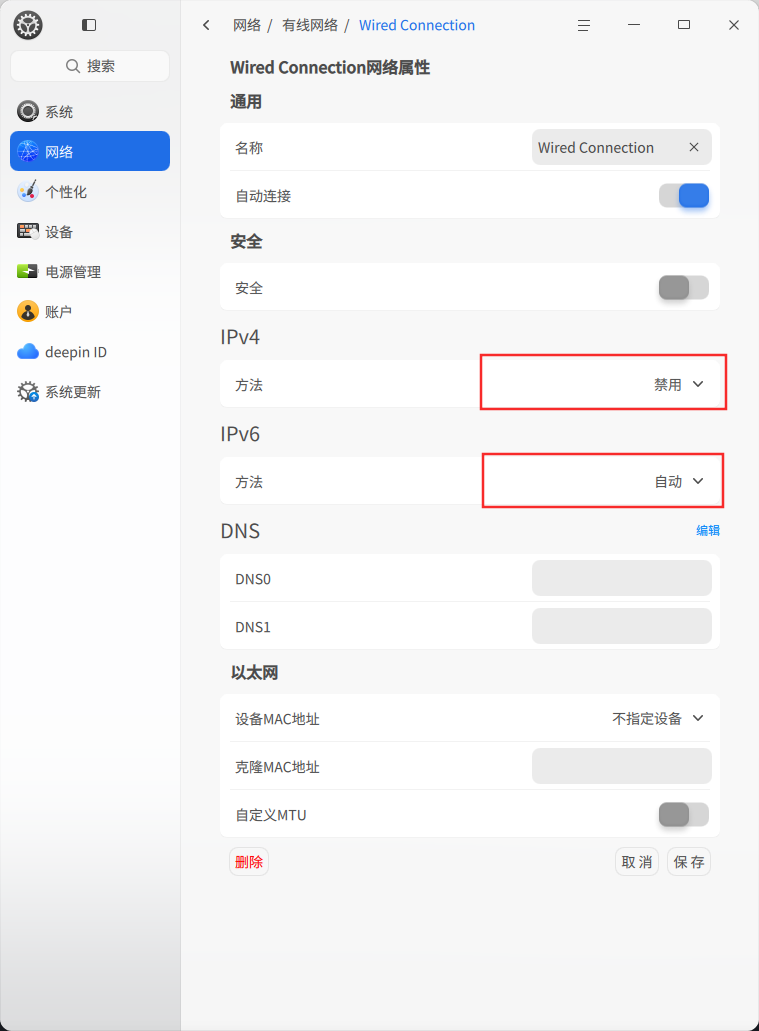
Task: Click the 电源管理 battery icon
Action: pos(28,271)
